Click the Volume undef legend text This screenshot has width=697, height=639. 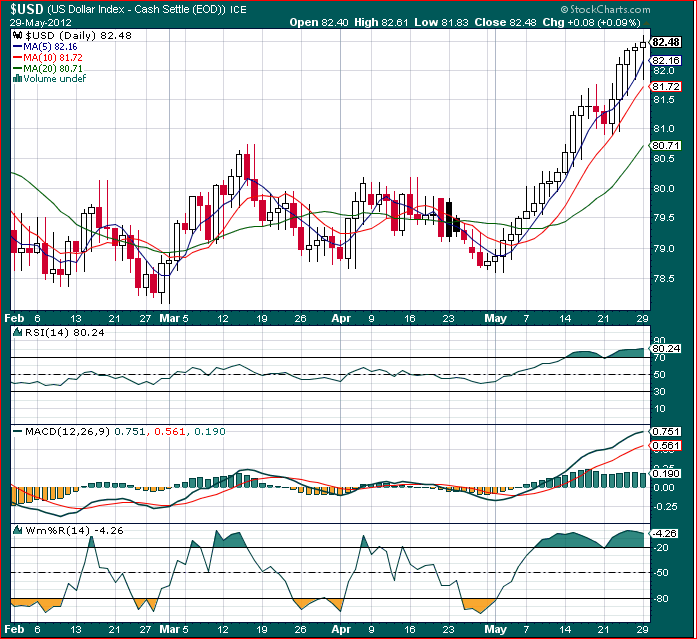coord(54,79)
